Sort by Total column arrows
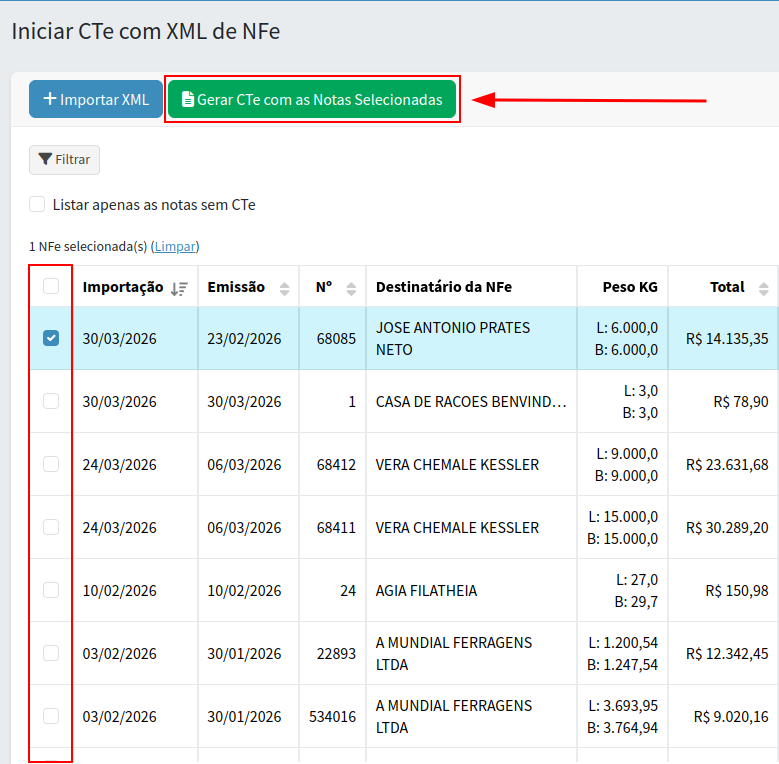Screen dimensions: 779x764 point(763,288)
